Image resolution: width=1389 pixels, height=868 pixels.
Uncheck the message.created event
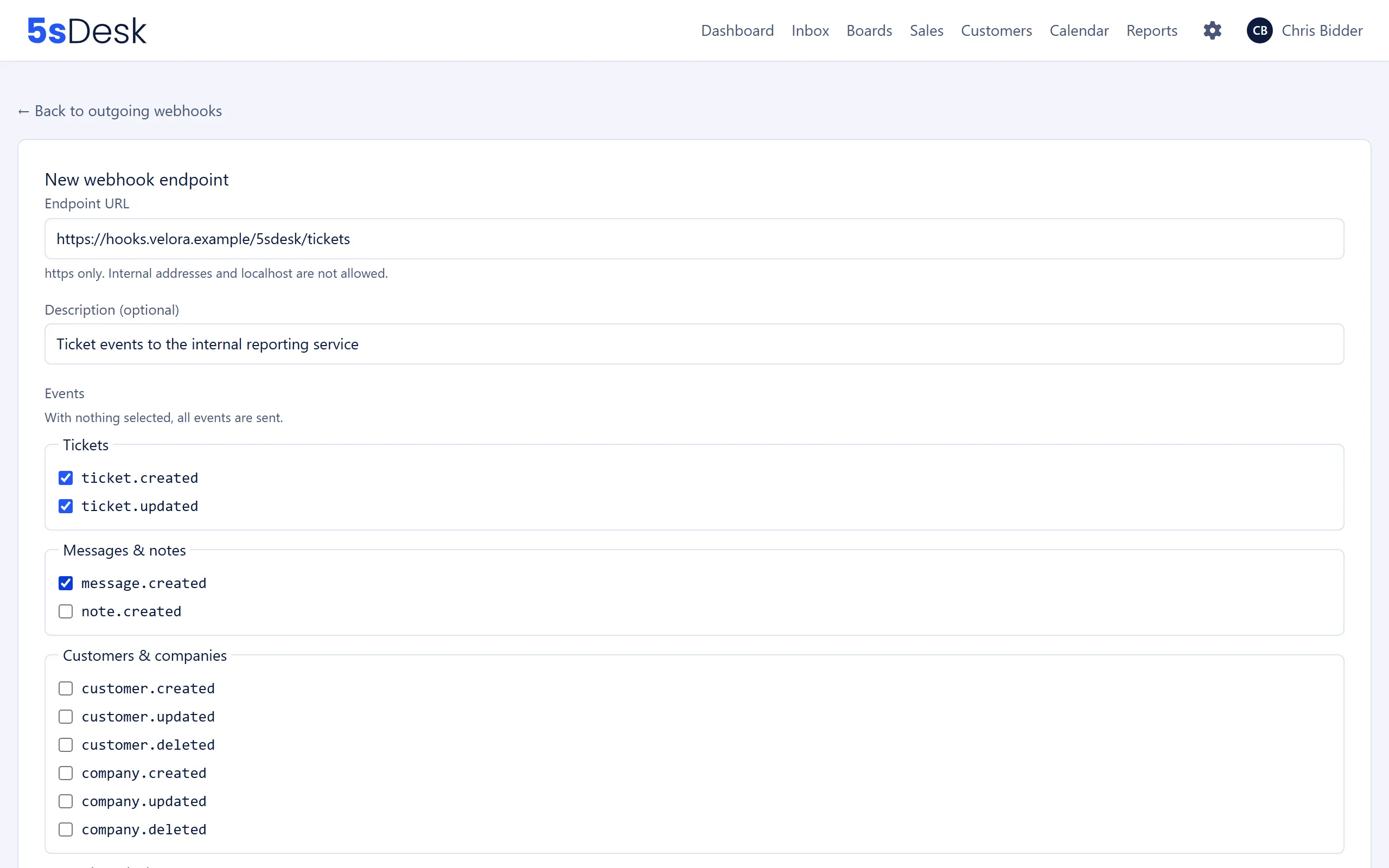(x=66, y=583)
